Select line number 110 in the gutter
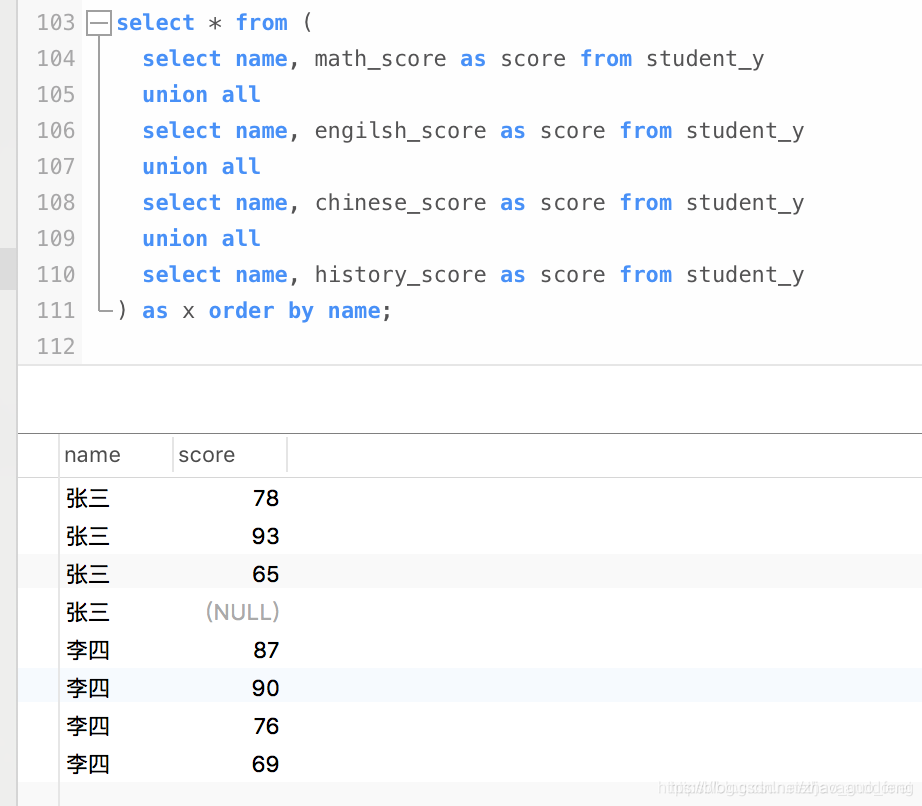Screen dimensions: 922x806 tap(56, 274)
